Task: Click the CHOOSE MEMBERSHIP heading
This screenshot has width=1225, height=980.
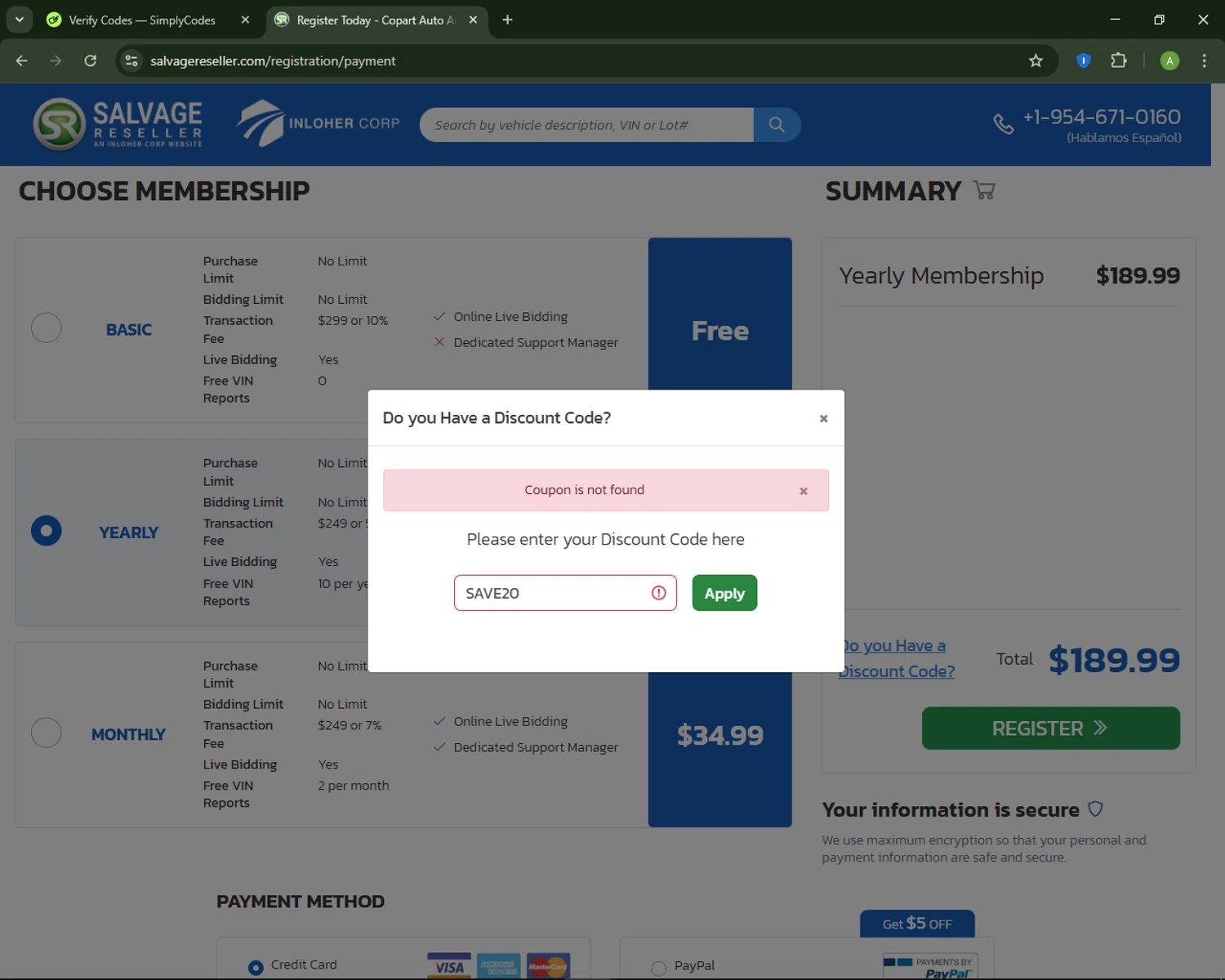Action: pyautogui.click(x=164, y=191)
